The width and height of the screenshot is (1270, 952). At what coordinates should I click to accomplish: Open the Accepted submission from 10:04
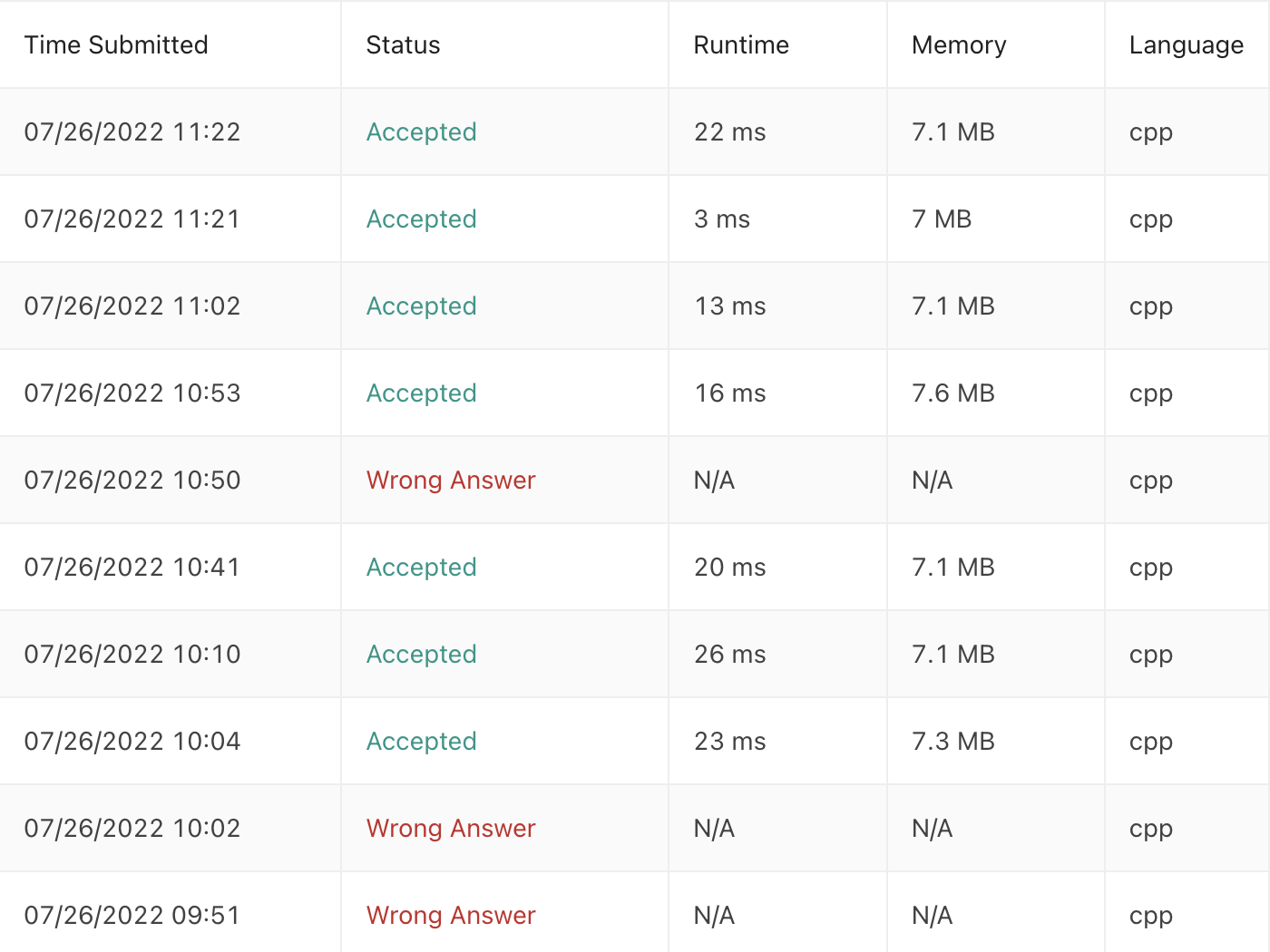coord(421,742)
